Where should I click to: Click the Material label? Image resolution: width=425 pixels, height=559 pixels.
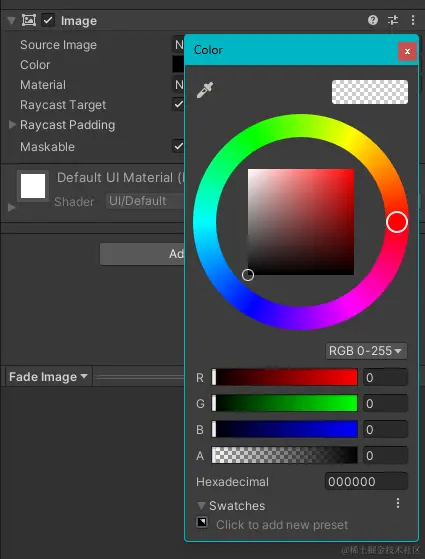click(43, 85)
